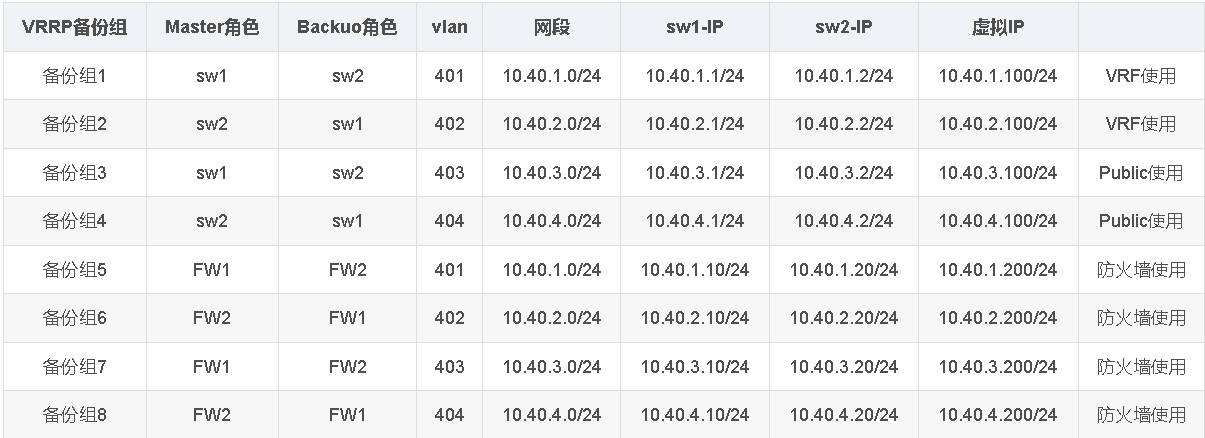Click the 10.40.2.20/24 cell
The height and width of the screenshot is (438, 1205).
[844, 318]
